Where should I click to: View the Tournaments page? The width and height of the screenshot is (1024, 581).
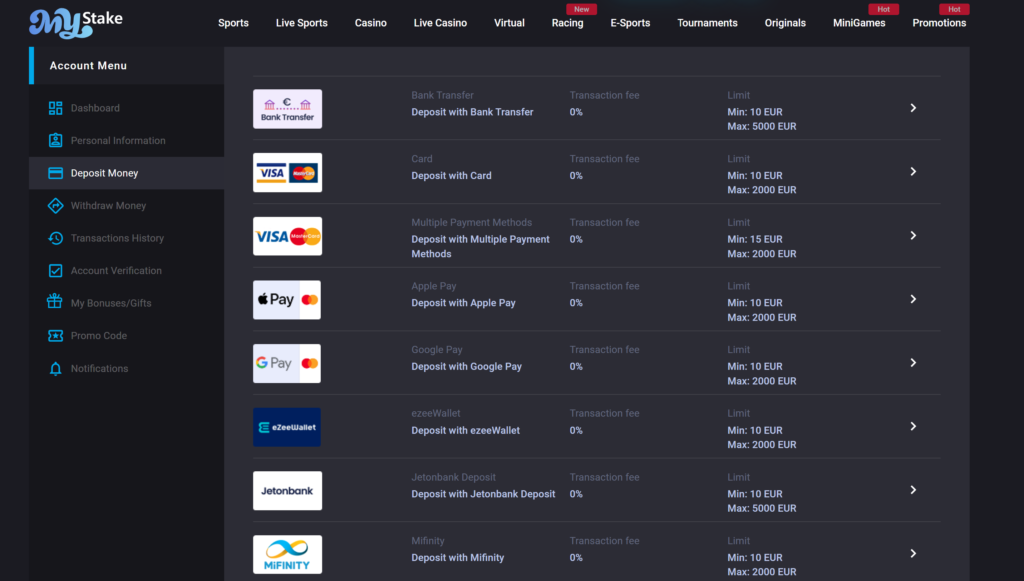point(707,23)
